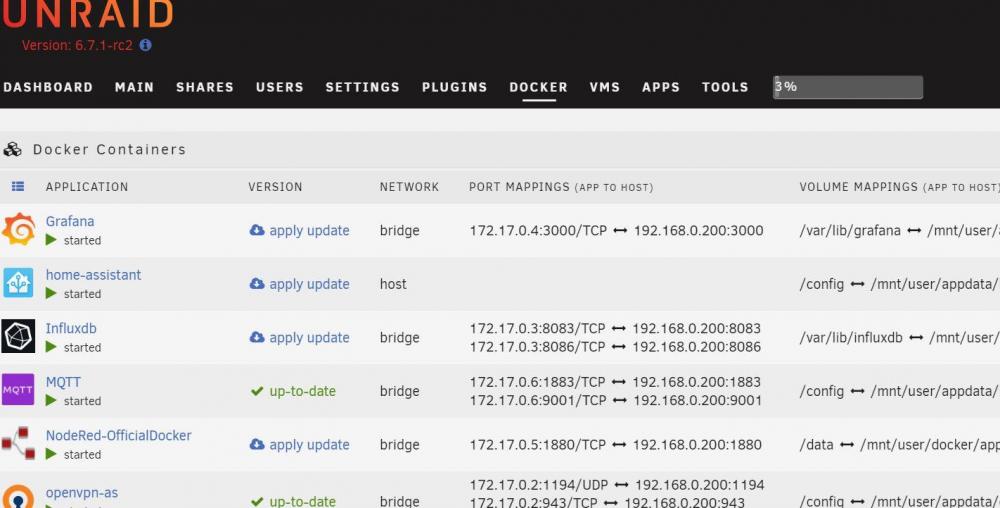The width and height of the screenshot is (1000, 508).
Task: Apply update for NodeRed-OfficialDocker
Action: pyautogui.click(x=299, y=445)
